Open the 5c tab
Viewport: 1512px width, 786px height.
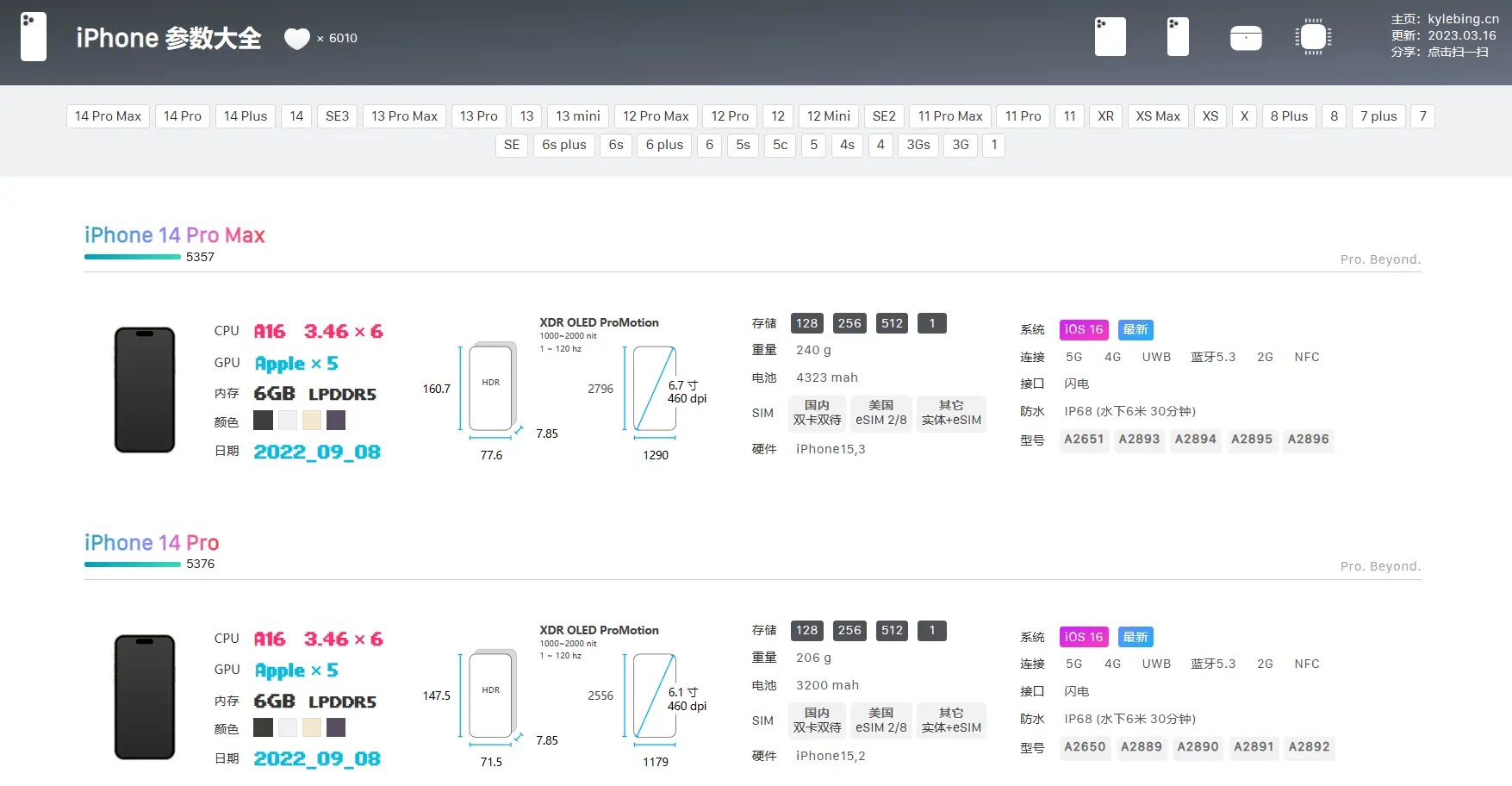pyautogui.click(x=780, y=145)
